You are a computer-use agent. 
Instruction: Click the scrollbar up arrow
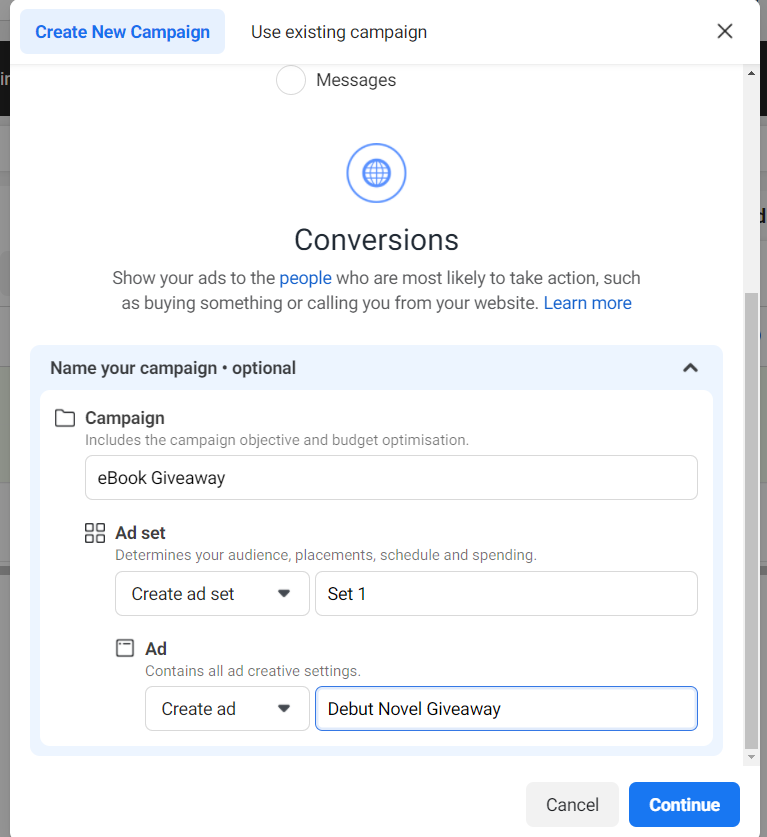tap(752, 73)
